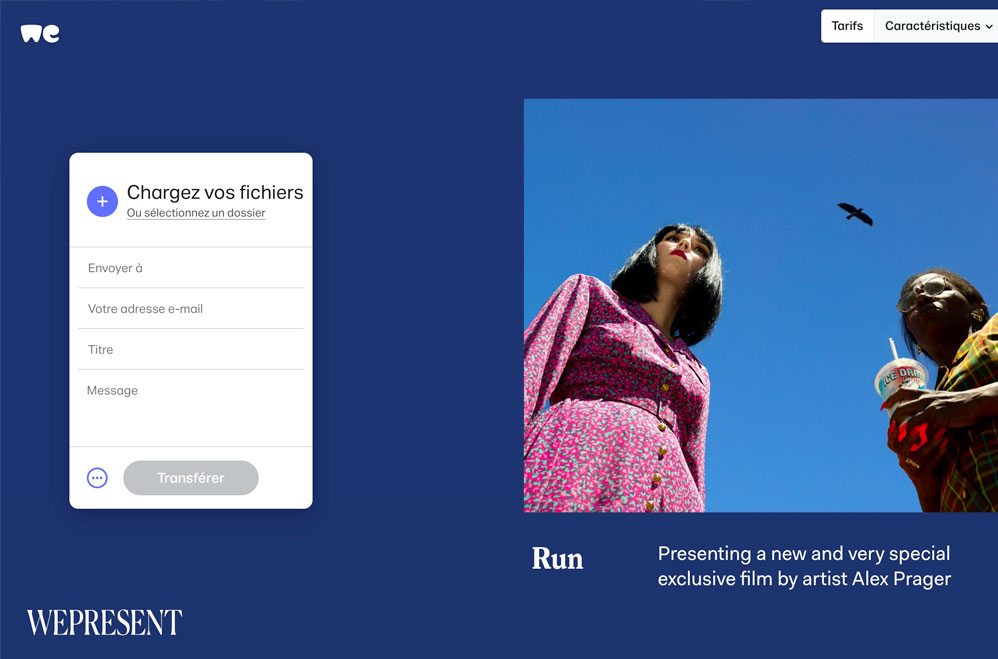Focus the 'Votre adresse e-mail' field
This screenshot has height=659, width=998.
pos(191,309)
